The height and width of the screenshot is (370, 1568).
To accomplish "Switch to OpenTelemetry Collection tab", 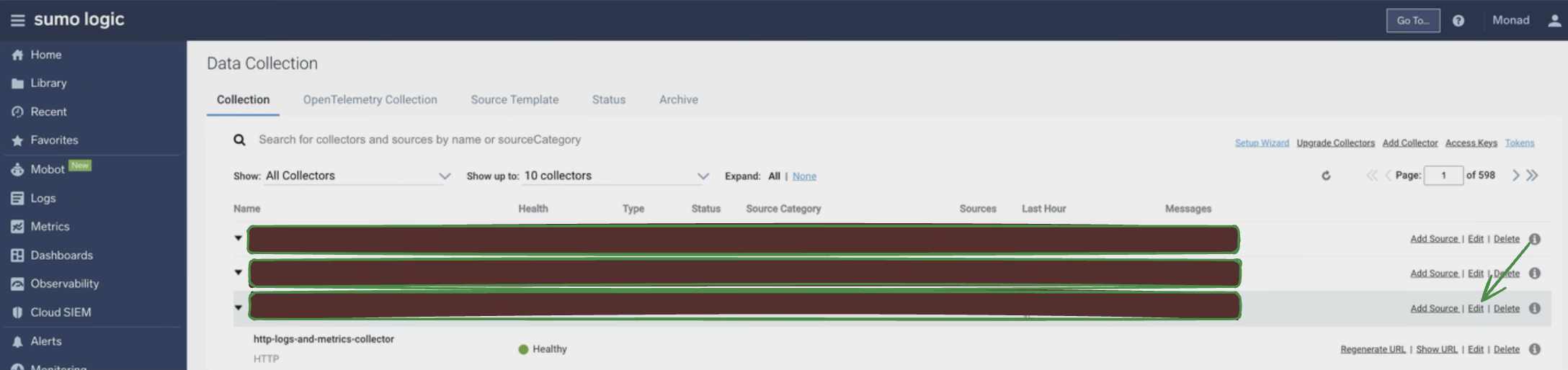I will point(370,100).
